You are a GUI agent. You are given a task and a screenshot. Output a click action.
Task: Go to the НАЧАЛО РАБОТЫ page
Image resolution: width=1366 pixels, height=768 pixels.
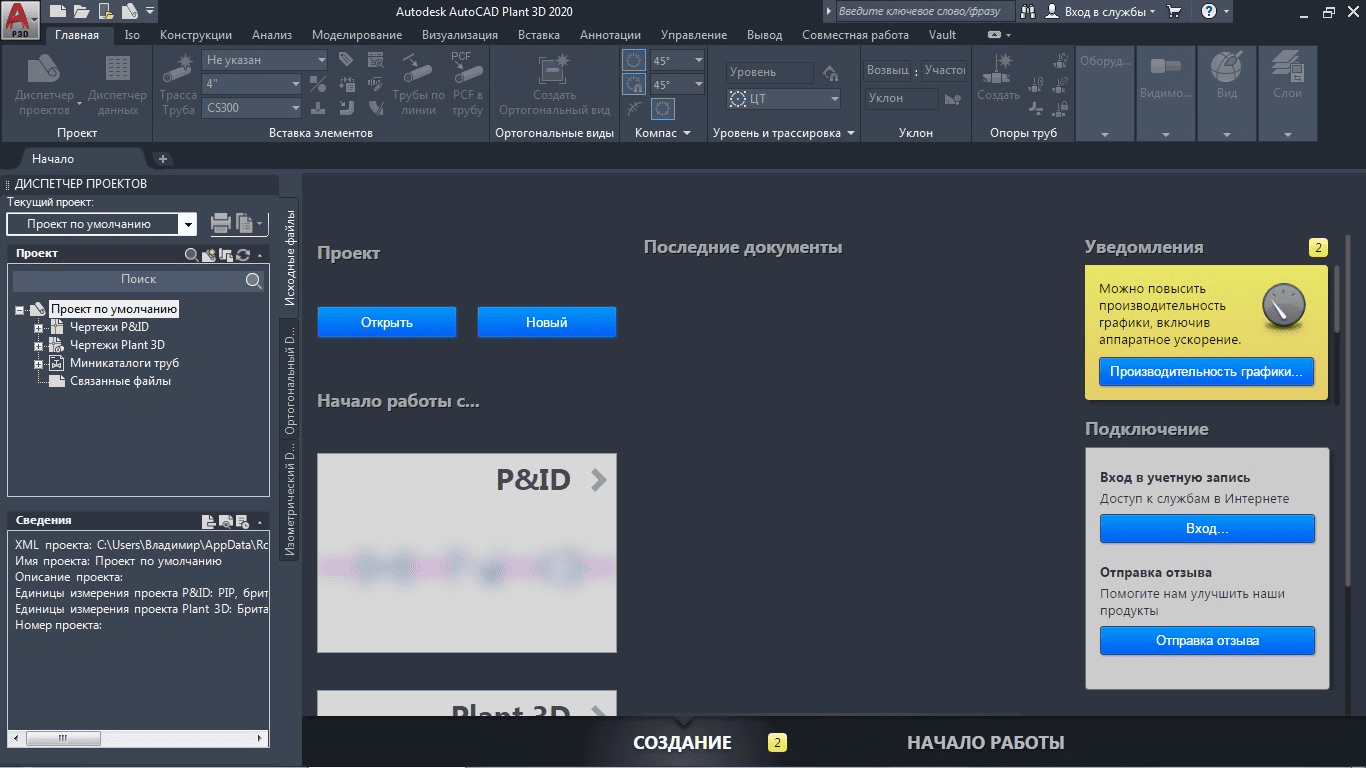point(985,743)
